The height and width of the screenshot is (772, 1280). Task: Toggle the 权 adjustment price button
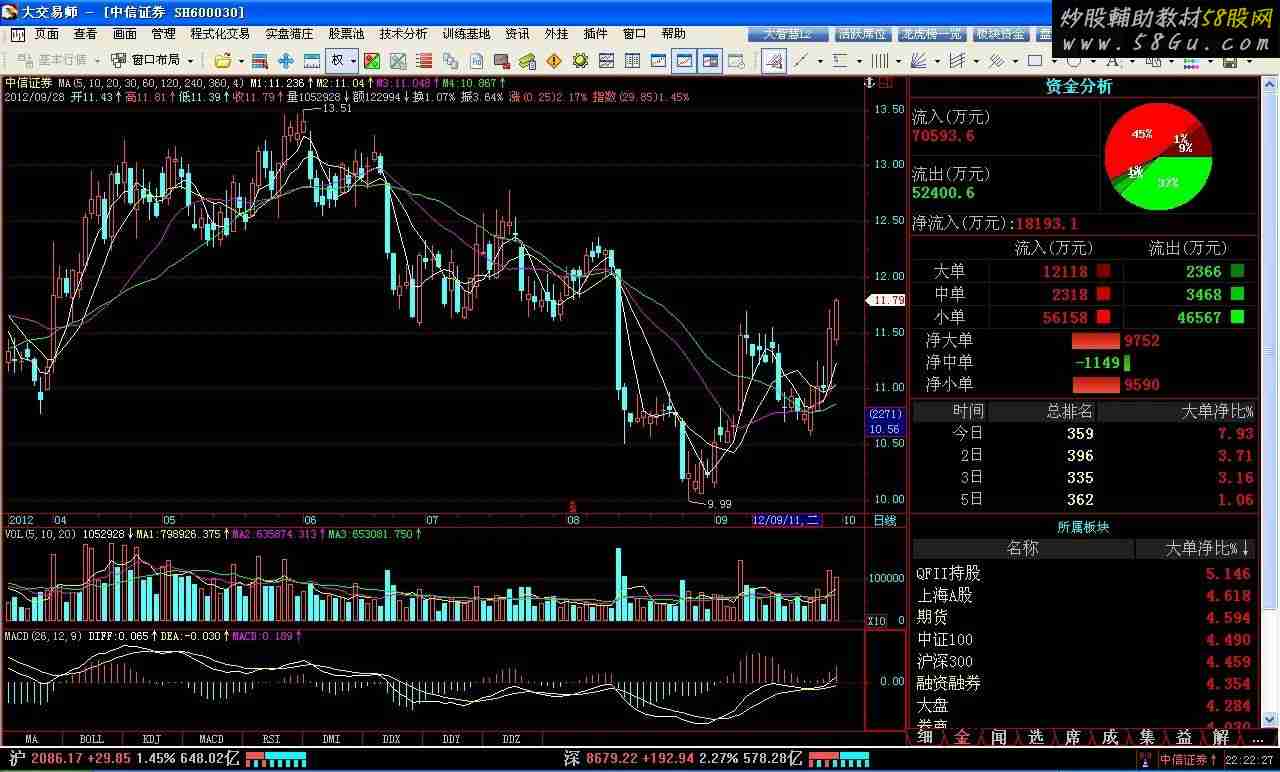tap(337, 60)
